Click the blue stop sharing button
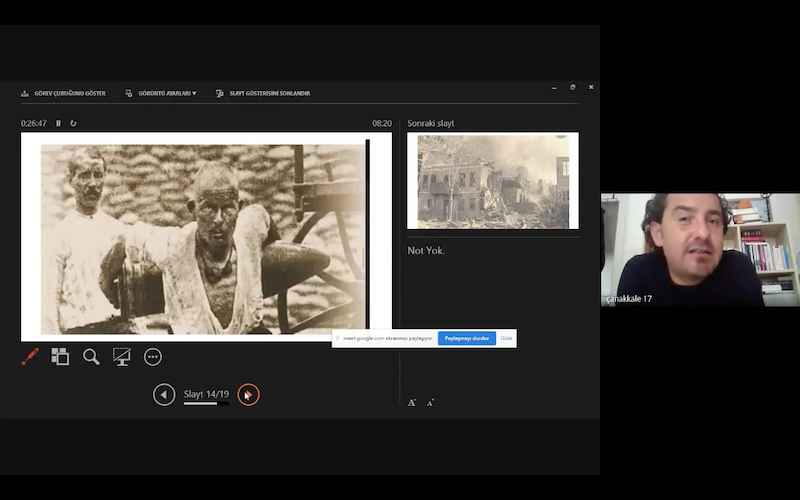Screen dimensions: 800x500 click(x=466, y=338)
